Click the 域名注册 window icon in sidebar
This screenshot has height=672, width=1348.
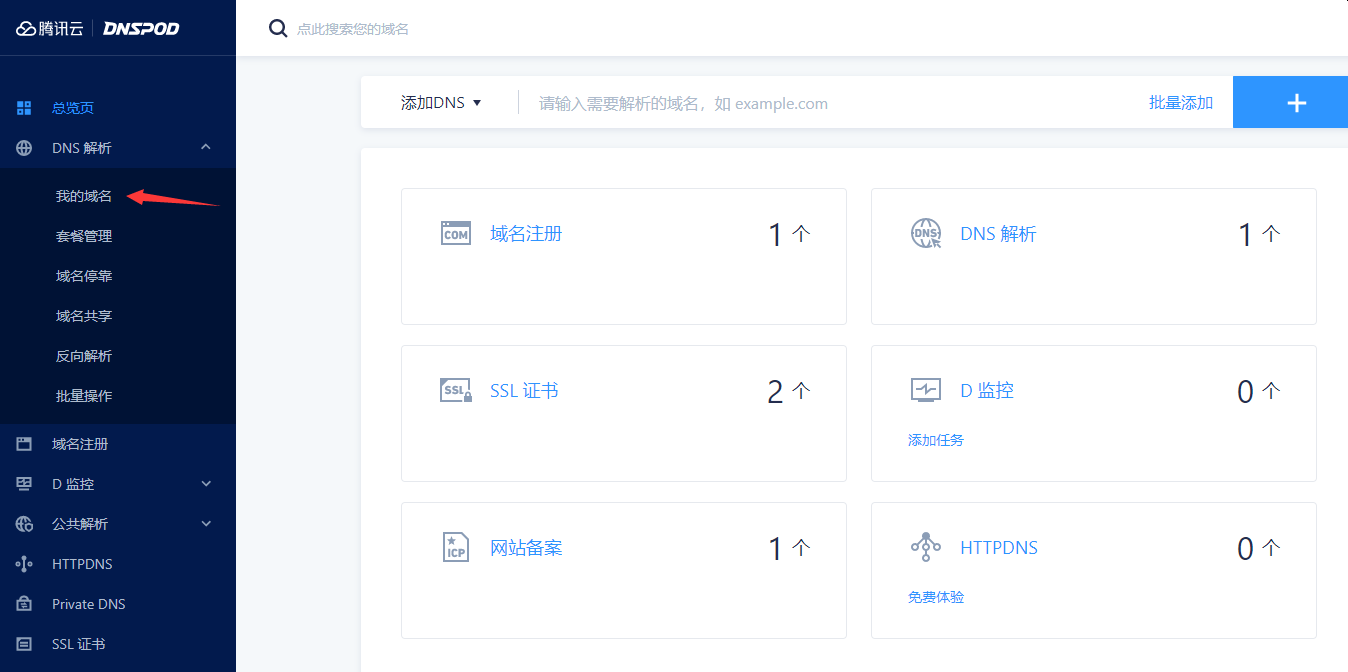[24, 444]
